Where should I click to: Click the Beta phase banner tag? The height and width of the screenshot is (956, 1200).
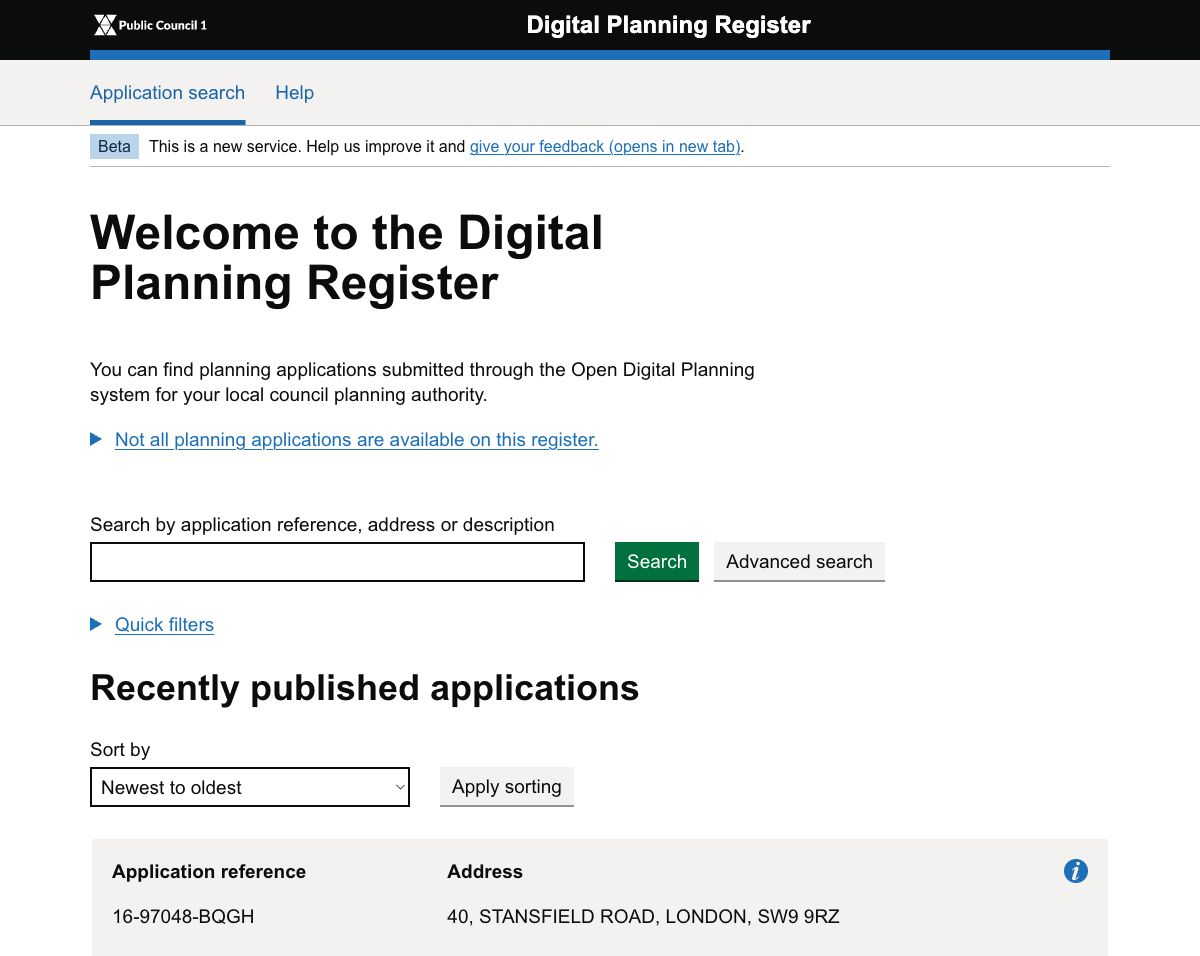[114, 146]
